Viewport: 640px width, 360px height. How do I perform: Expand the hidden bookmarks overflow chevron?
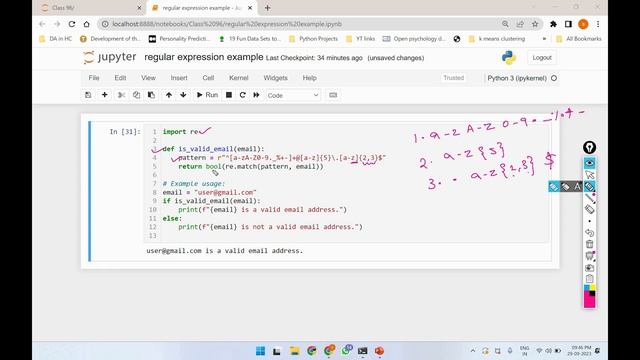pyautogui.click(x=544, y=39)
